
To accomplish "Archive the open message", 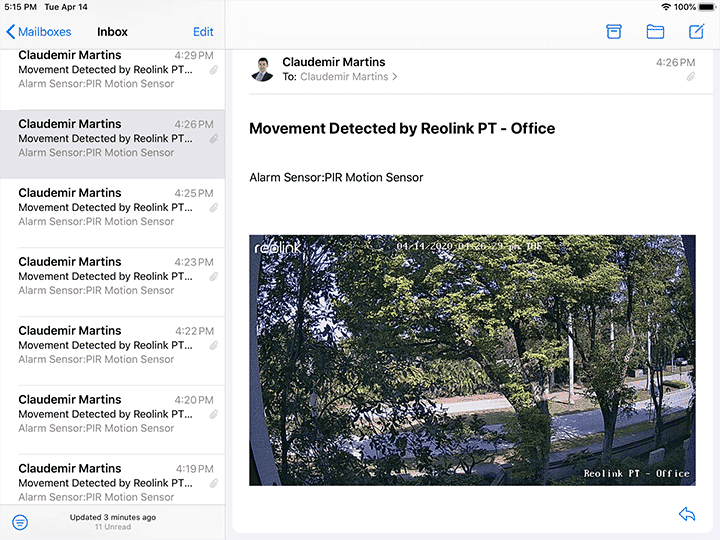I will click(614, 32).
